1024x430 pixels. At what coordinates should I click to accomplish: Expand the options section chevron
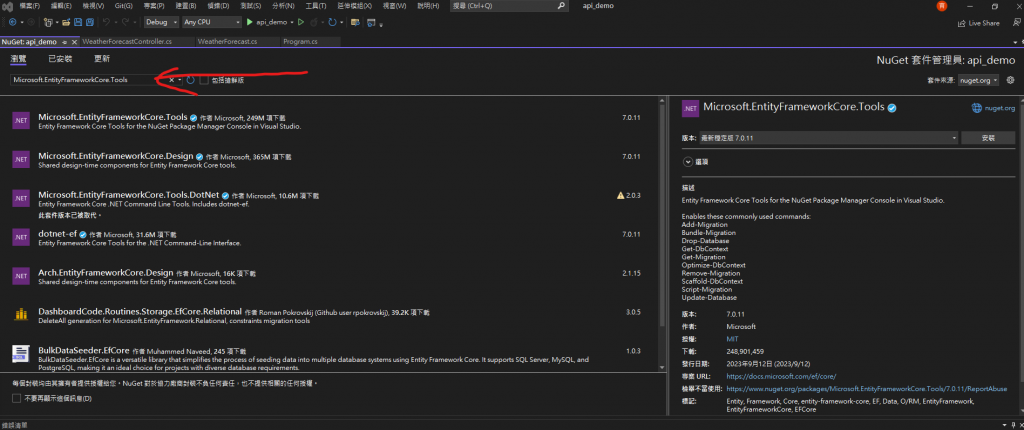[688, 161]
